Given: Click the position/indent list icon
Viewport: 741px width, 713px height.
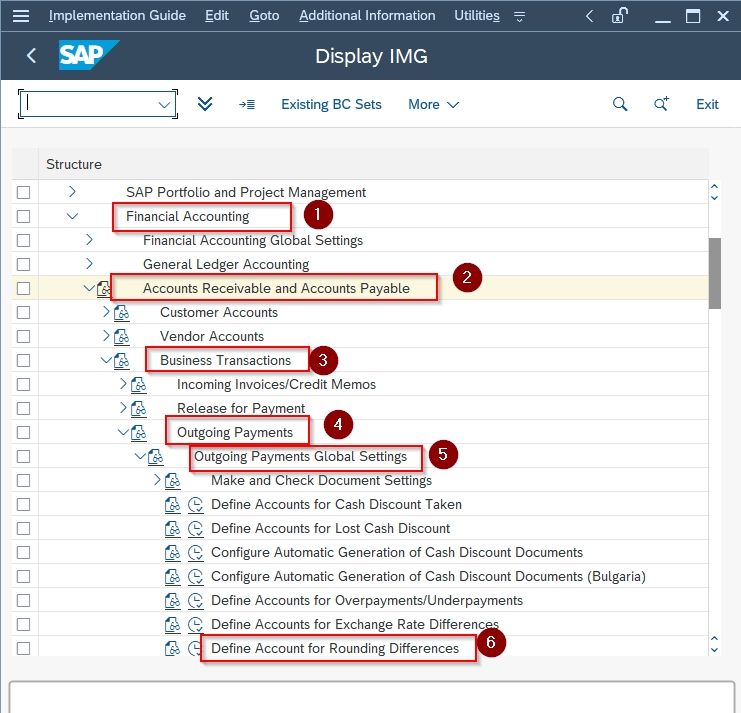Looking at the screenshot, I should [x=247, y=104].
